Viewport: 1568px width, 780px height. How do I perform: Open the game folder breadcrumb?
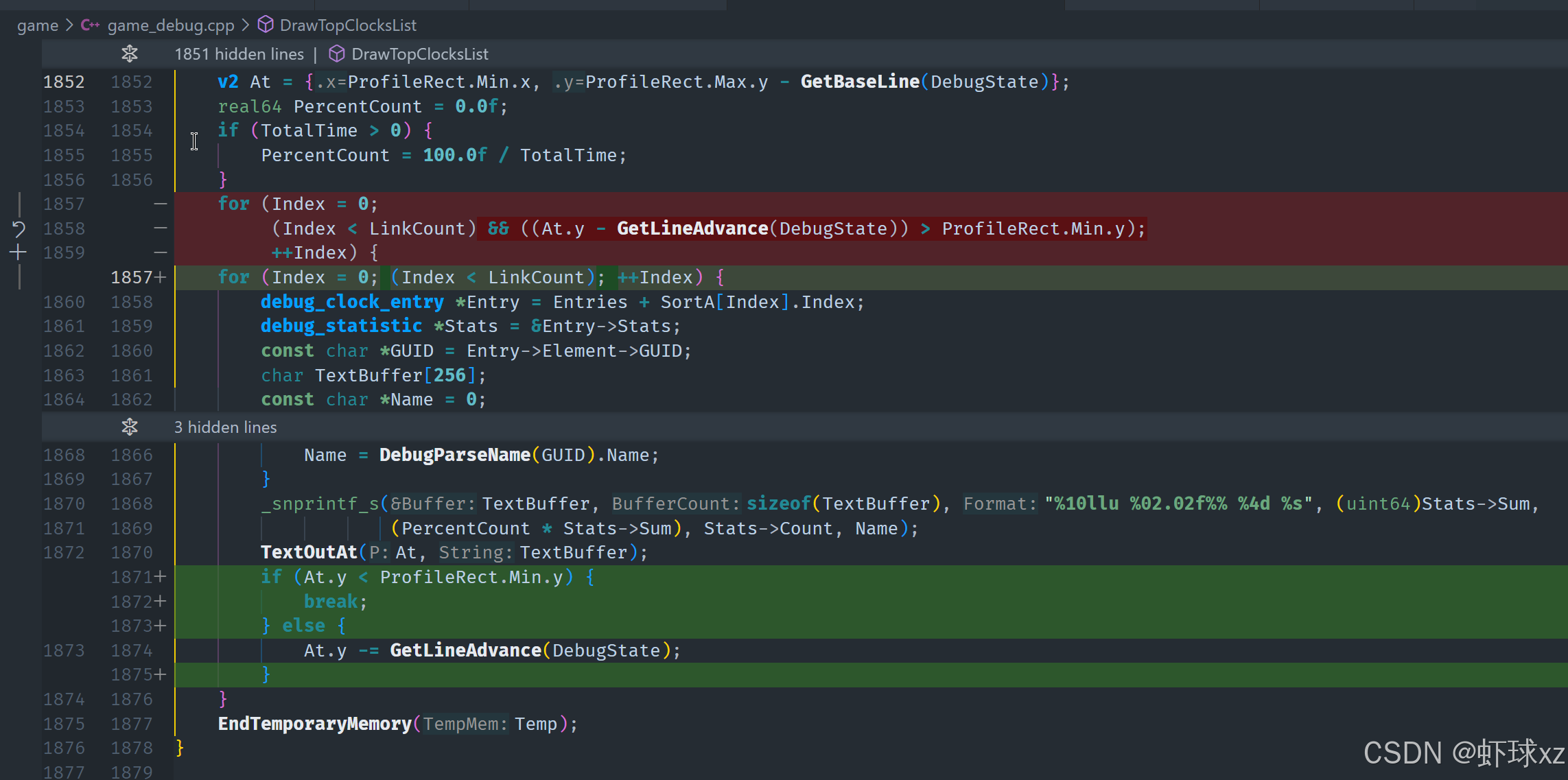tap(38, 25)
